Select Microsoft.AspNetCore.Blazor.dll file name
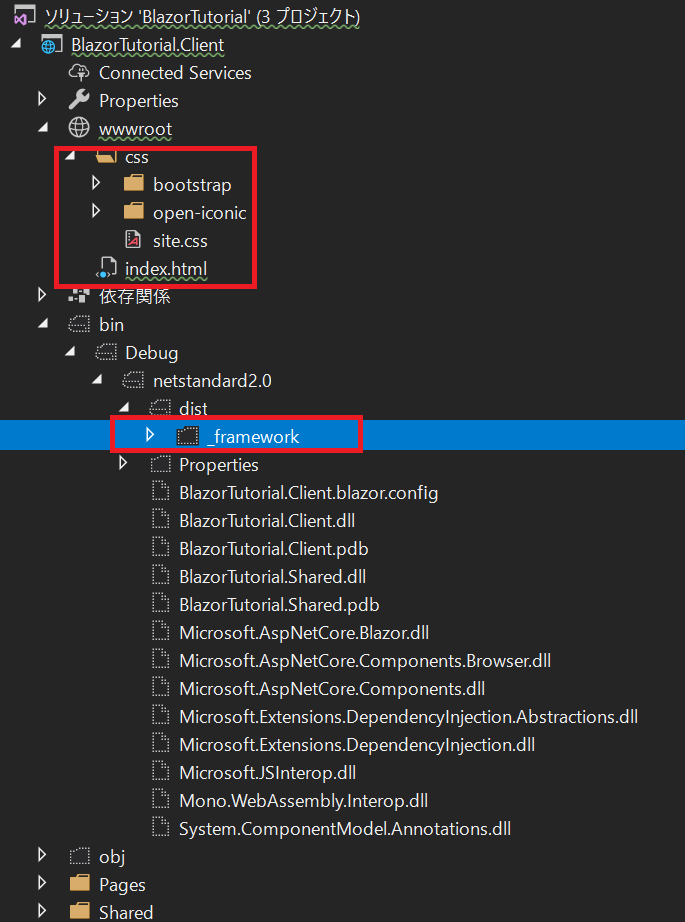 click(x=304, y=633)
